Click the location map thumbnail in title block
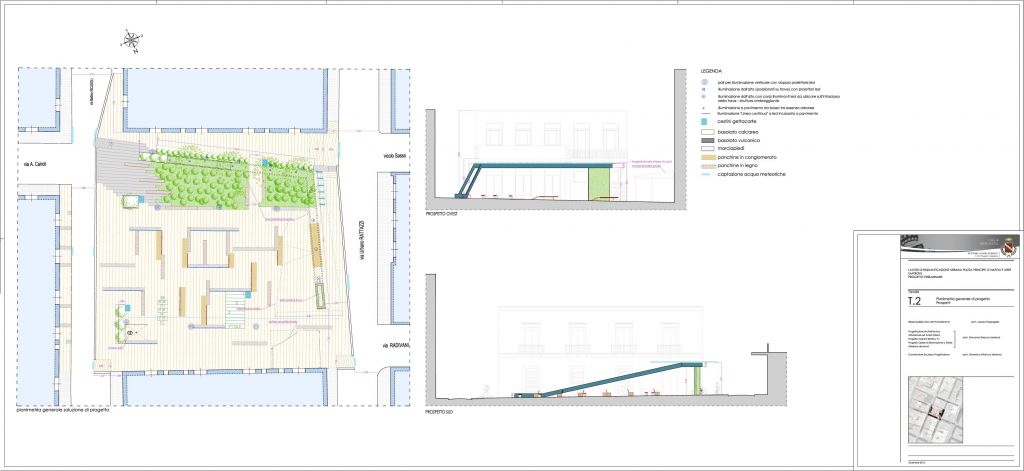 pyautogui.click(x=938, y=410)
